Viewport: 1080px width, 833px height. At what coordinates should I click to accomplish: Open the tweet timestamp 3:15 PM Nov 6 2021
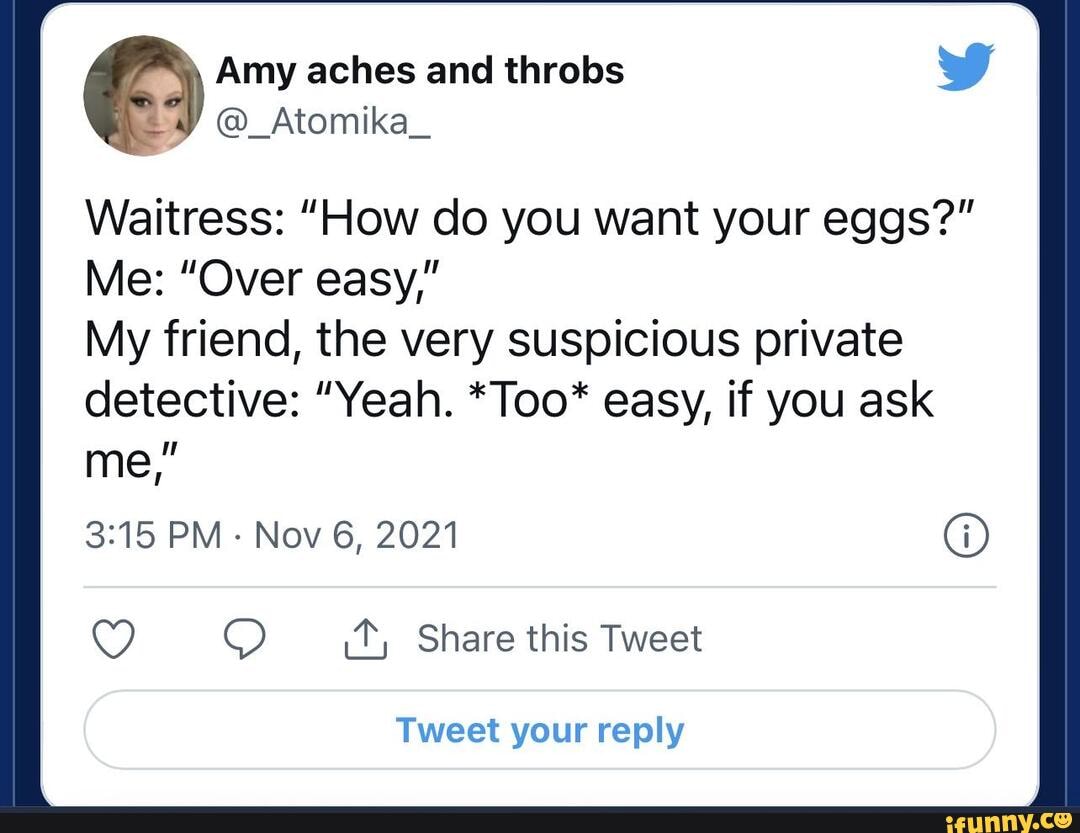coord(270,535)
